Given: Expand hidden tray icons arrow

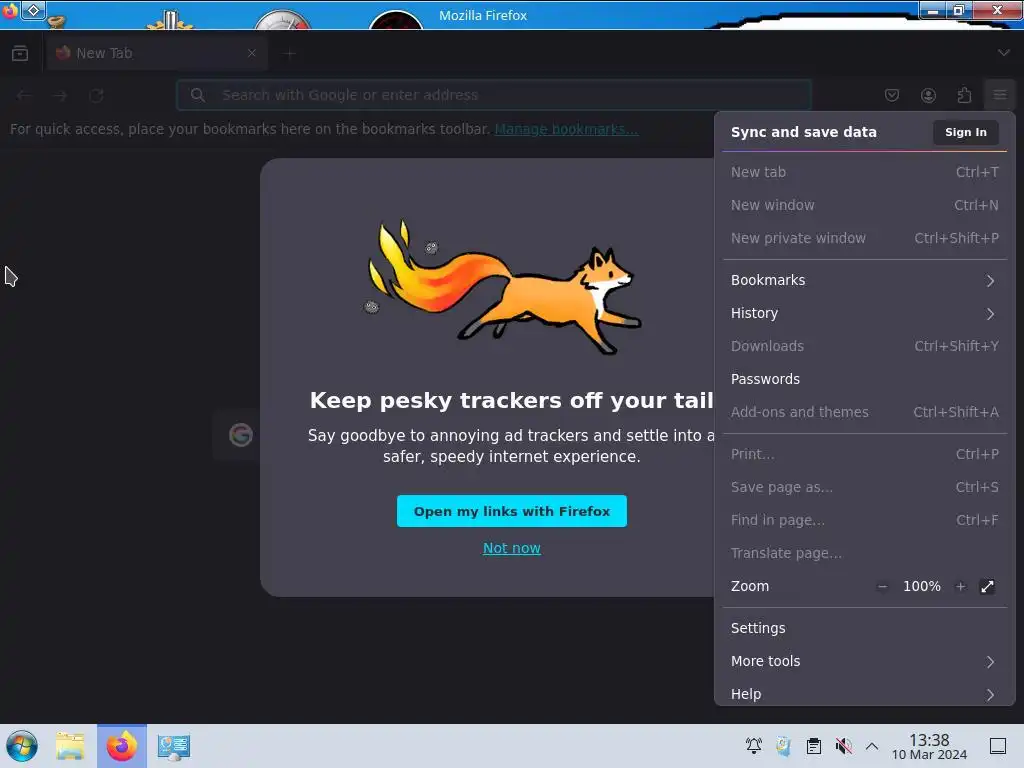Looking at the screenshot, I should [x=872, y=746].
